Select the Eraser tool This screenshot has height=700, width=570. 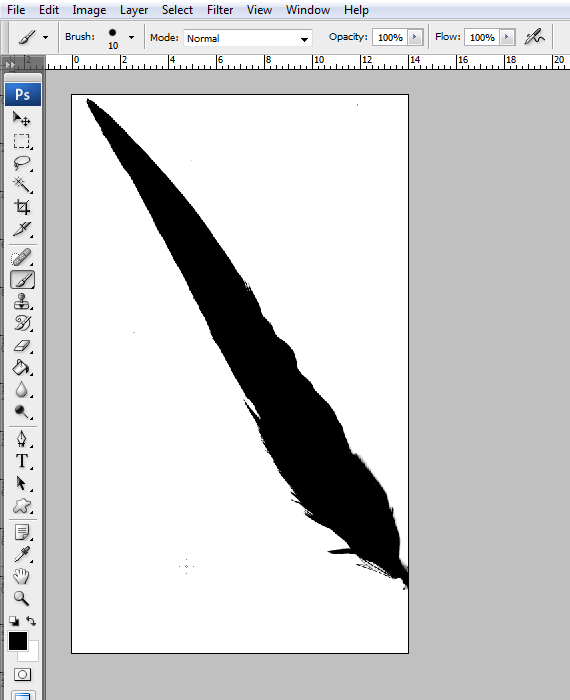point(21,346)
